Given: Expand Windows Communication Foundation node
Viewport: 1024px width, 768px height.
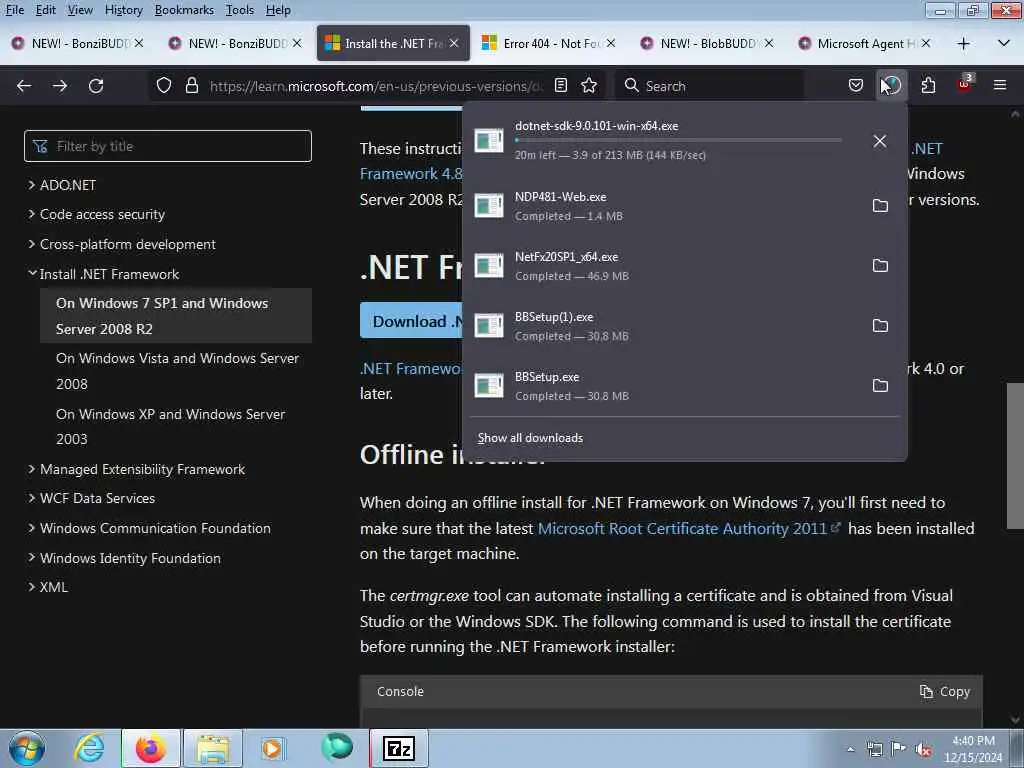Looking at the screenshot, I should [x=31, y=528].
